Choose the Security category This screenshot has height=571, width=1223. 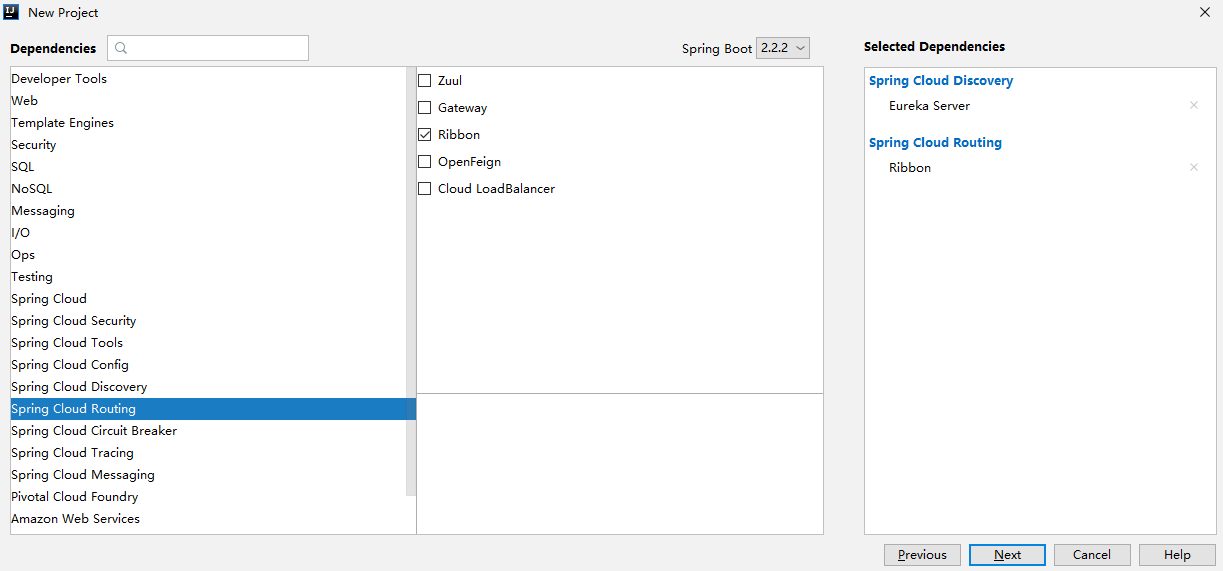(x=208, y=145)
